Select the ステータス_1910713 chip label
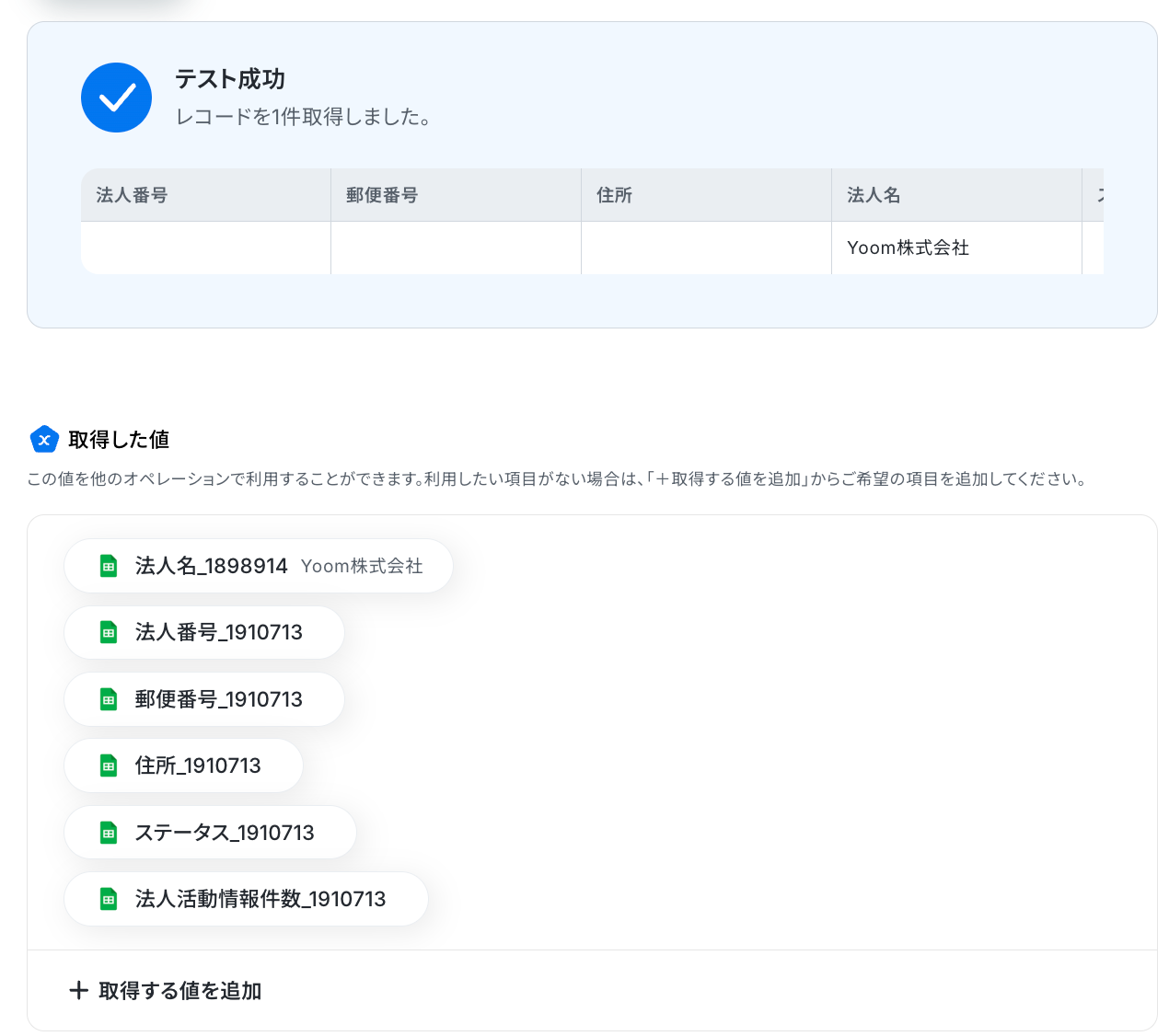 pos(225,833)
